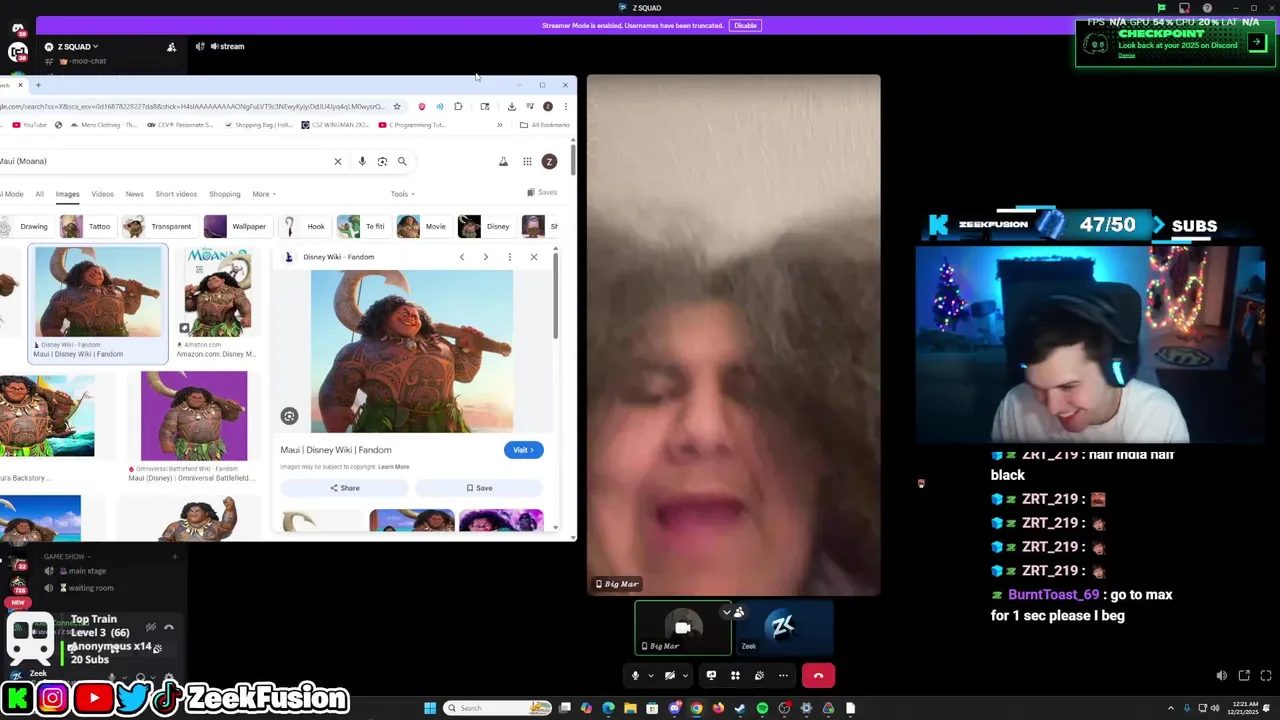
Task: Open the Tools dropdown
Action: point(402,194)
